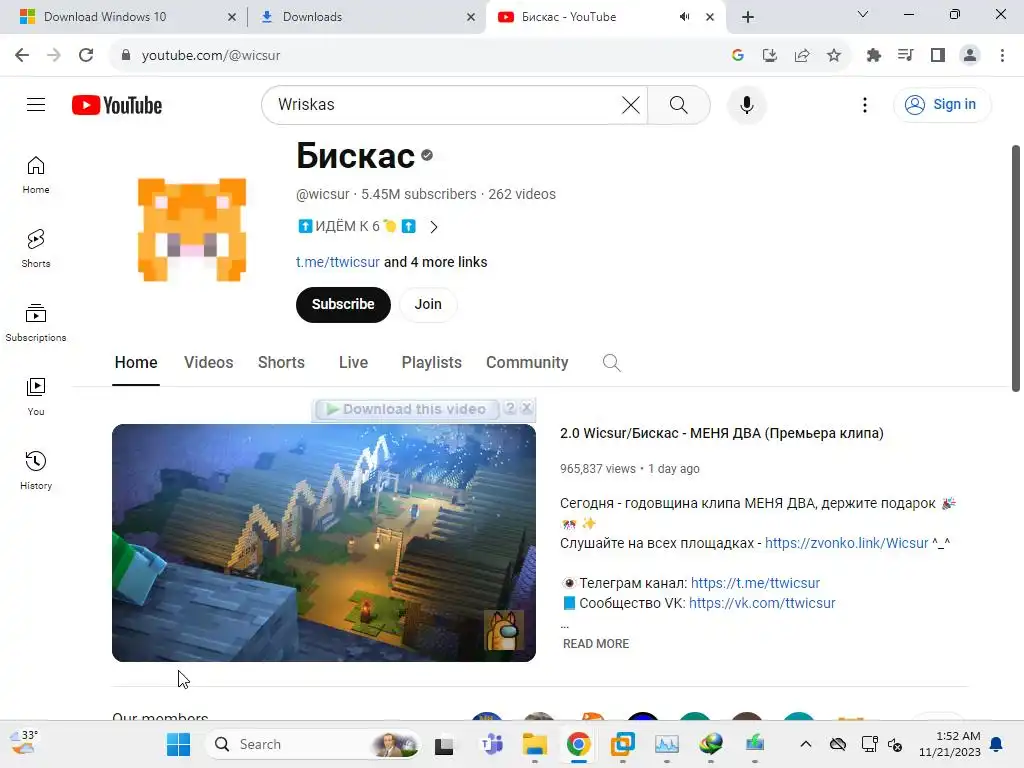Click the Google icon in the address bar

pyautogui.click(x=738, y=56)
